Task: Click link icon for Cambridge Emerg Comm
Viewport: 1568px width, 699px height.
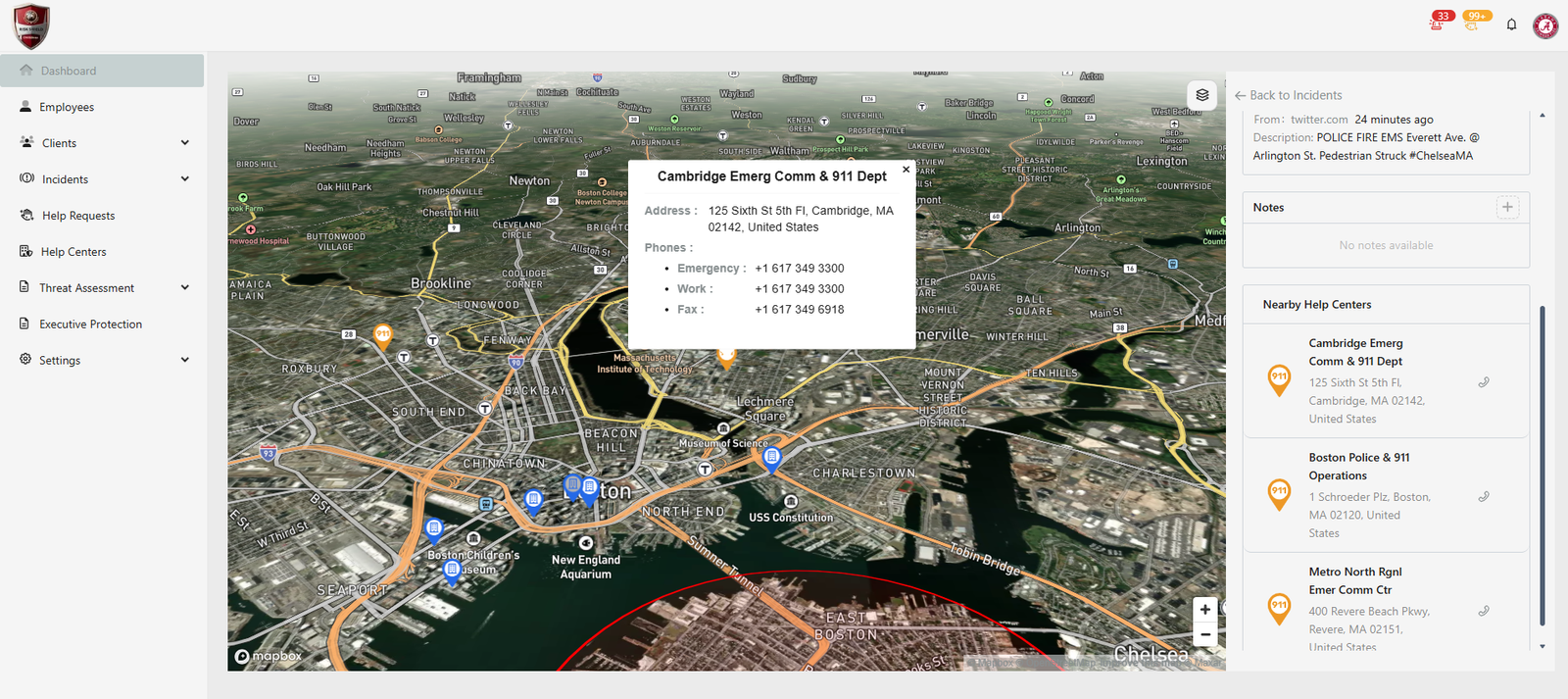Action: tap(1484, 382)
